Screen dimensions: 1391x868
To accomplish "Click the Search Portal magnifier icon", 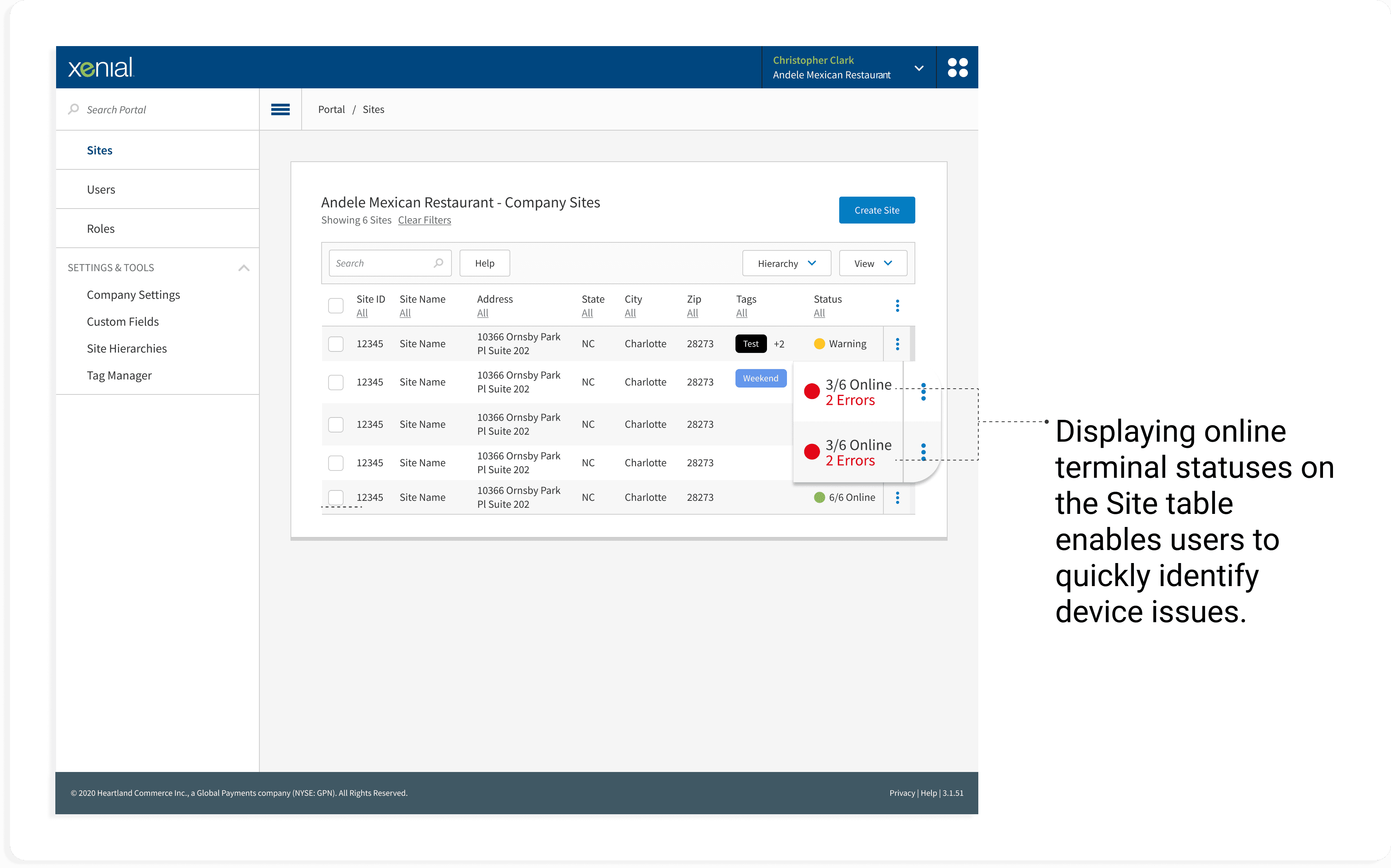I will coord(73,109).
